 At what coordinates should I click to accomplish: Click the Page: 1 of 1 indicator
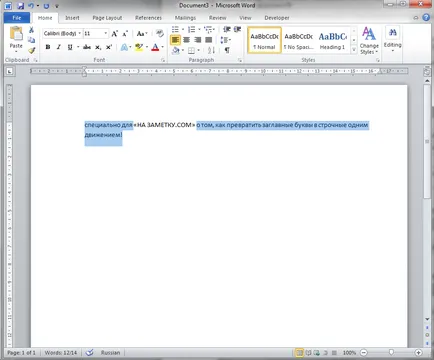point(21,352)
